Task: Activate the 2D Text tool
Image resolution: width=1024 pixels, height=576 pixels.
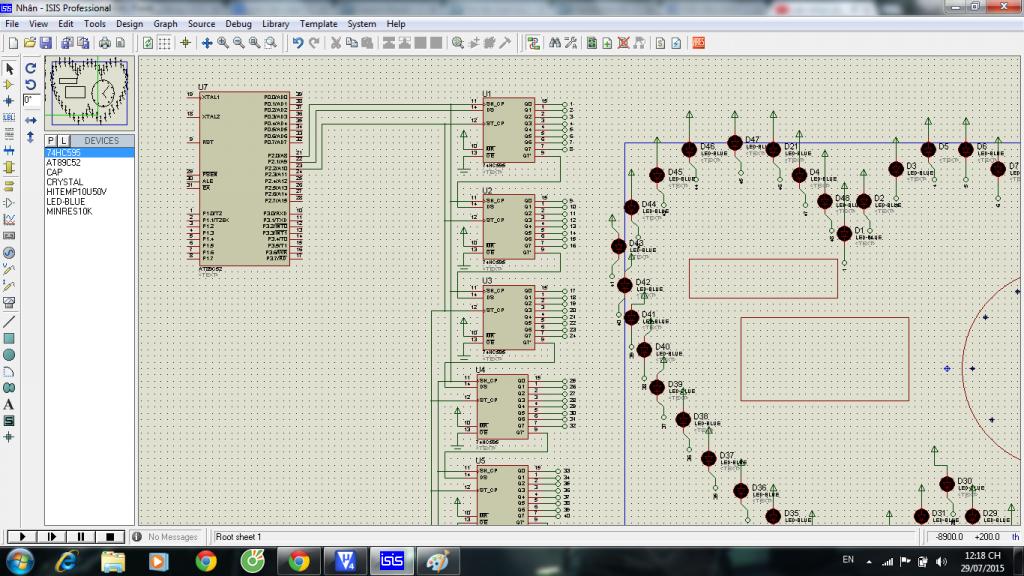Action: pos(9,404)
